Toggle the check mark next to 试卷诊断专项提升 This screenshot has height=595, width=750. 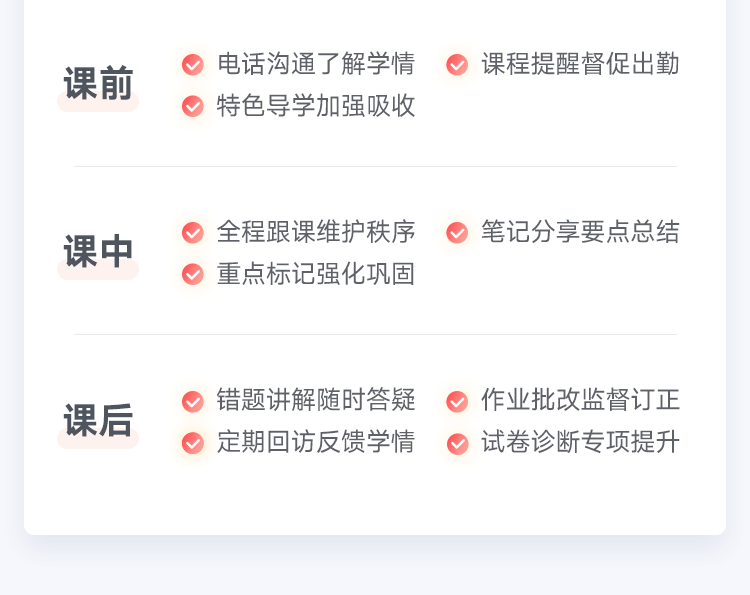457,443
